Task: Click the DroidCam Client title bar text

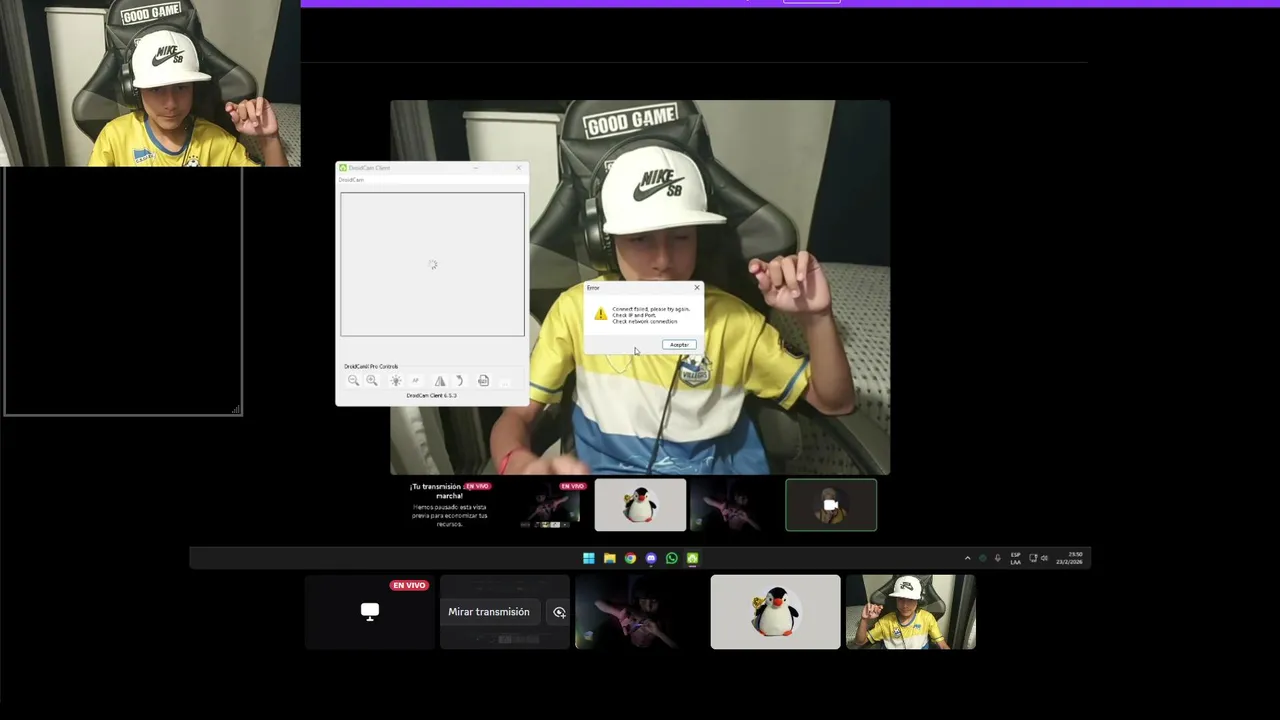Action: point(370,168)
